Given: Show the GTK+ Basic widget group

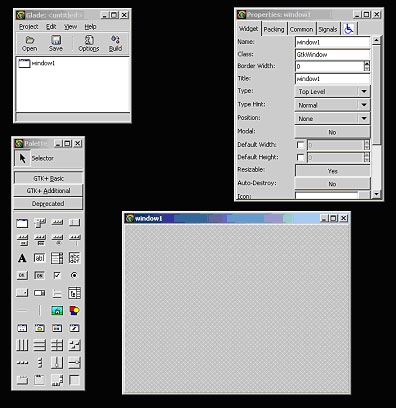Looking at the screenshot, I should click(x=48, y=178).
